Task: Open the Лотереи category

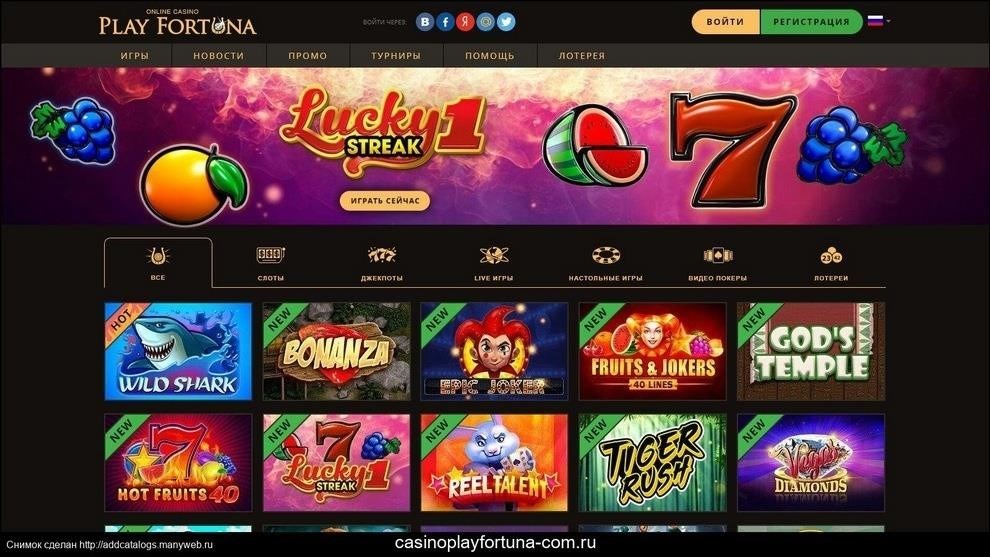Action: pos(831,263)
